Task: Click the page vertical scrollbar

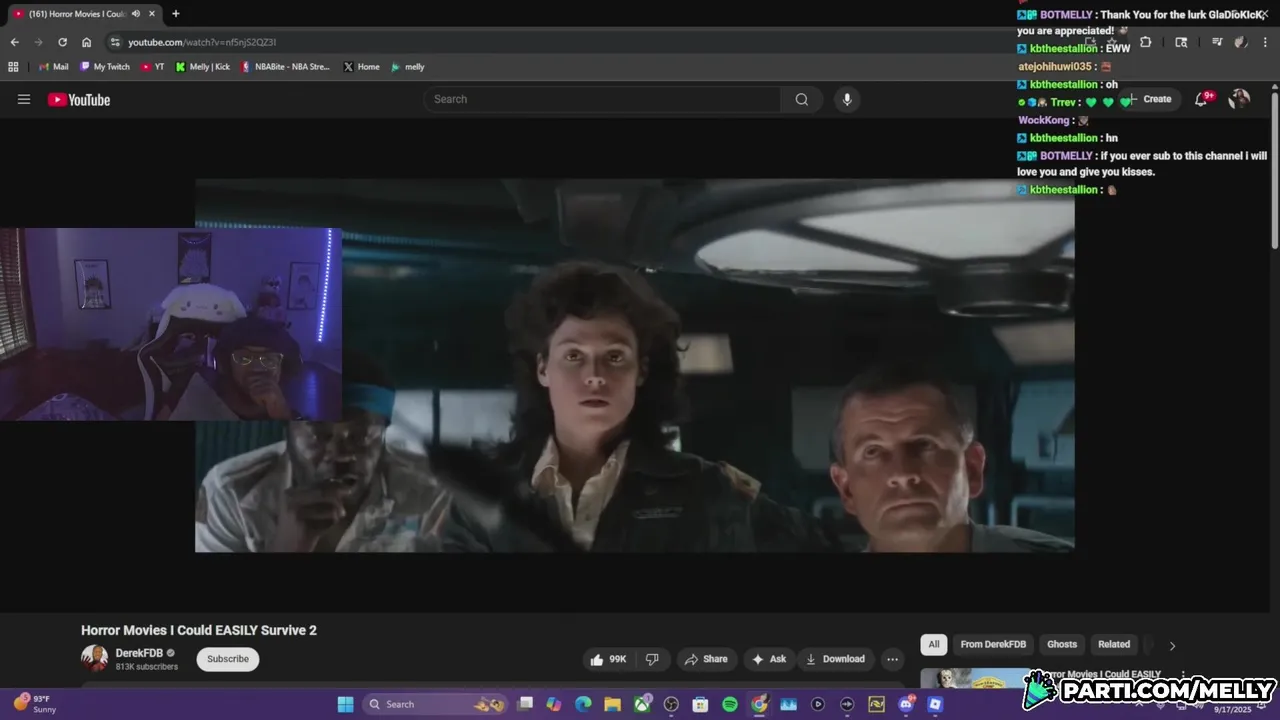Action: point(1274,170)
